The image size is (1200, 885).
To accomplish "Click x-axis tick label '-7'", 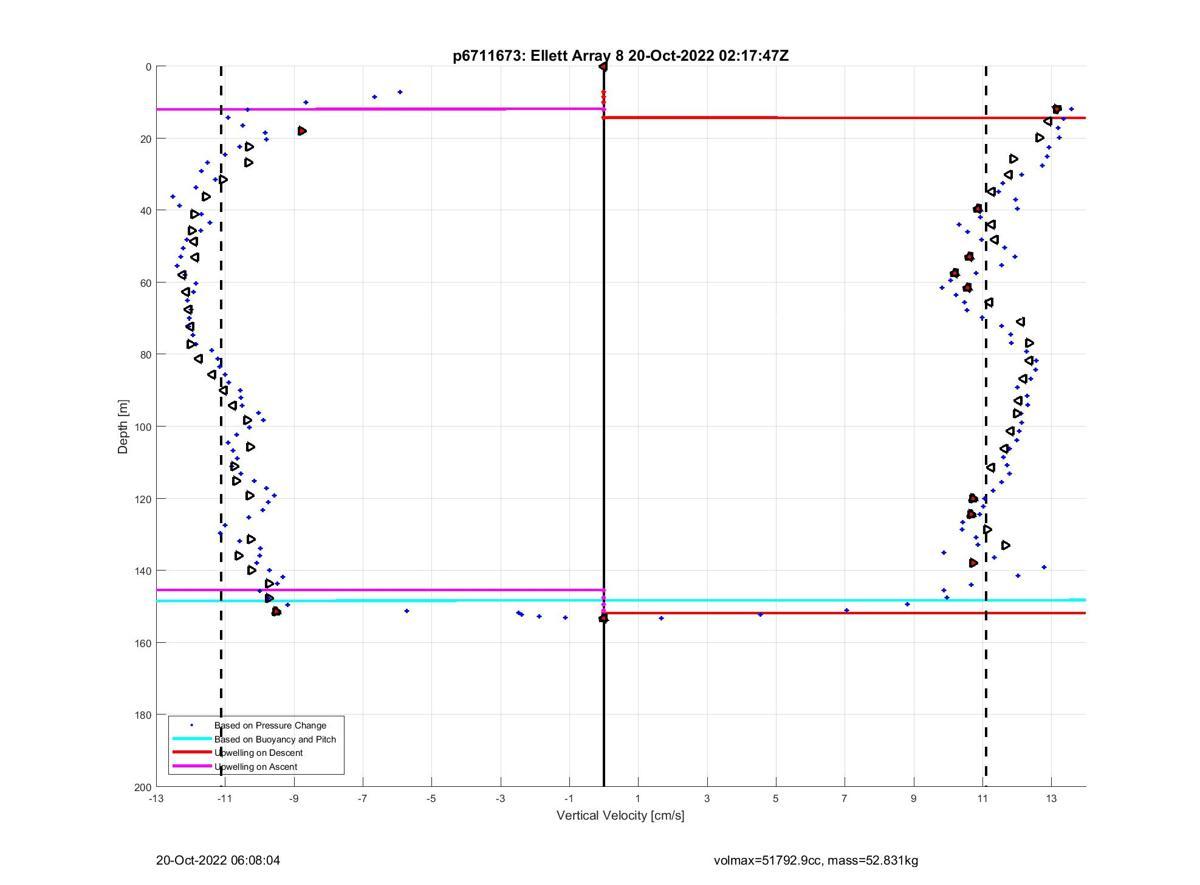I will tap(363, 799).
